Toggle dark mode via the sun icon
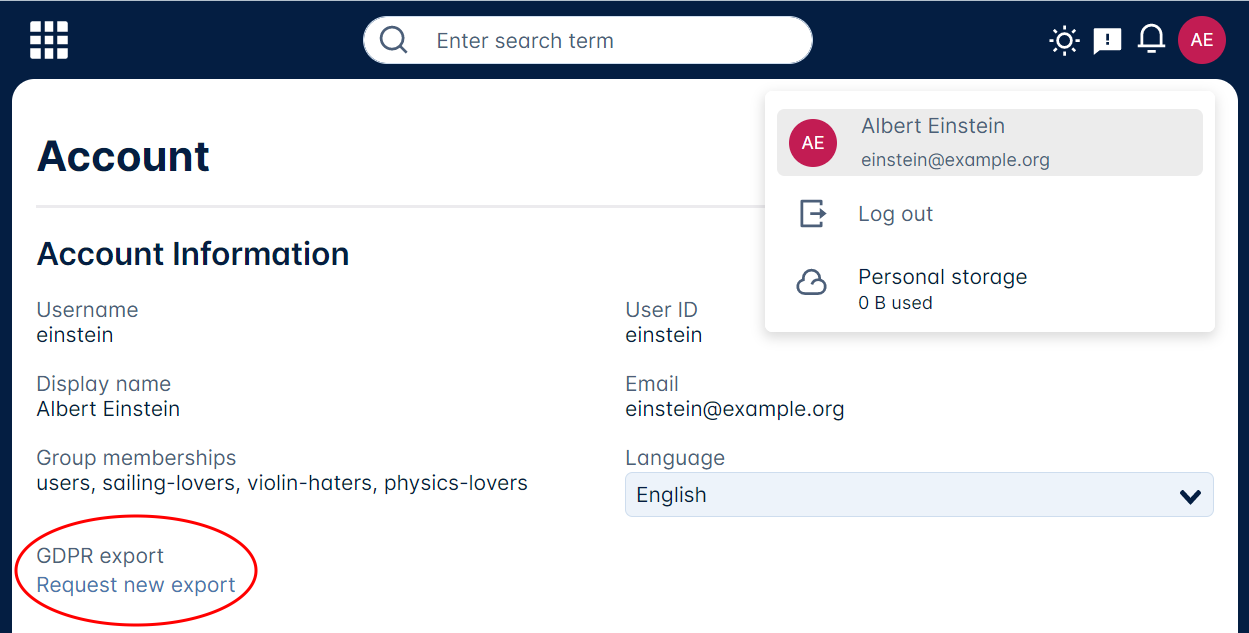1249x633 pixels. (x=1063, y=39)
